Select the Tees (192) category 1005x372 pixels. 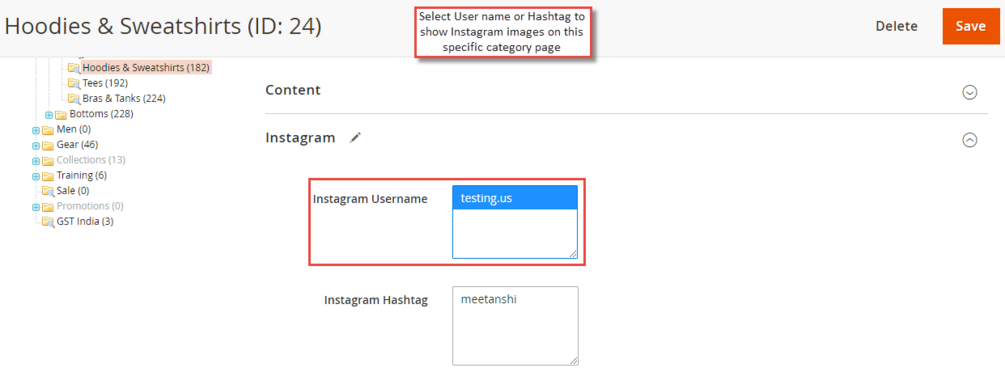[105, 83]
